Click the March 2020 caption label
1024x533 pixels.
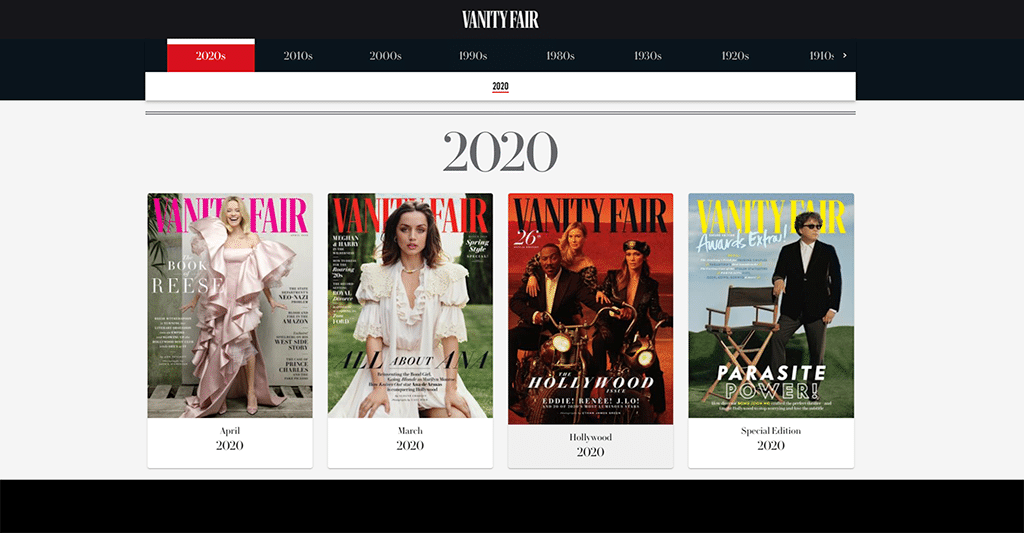coord(410,439)
